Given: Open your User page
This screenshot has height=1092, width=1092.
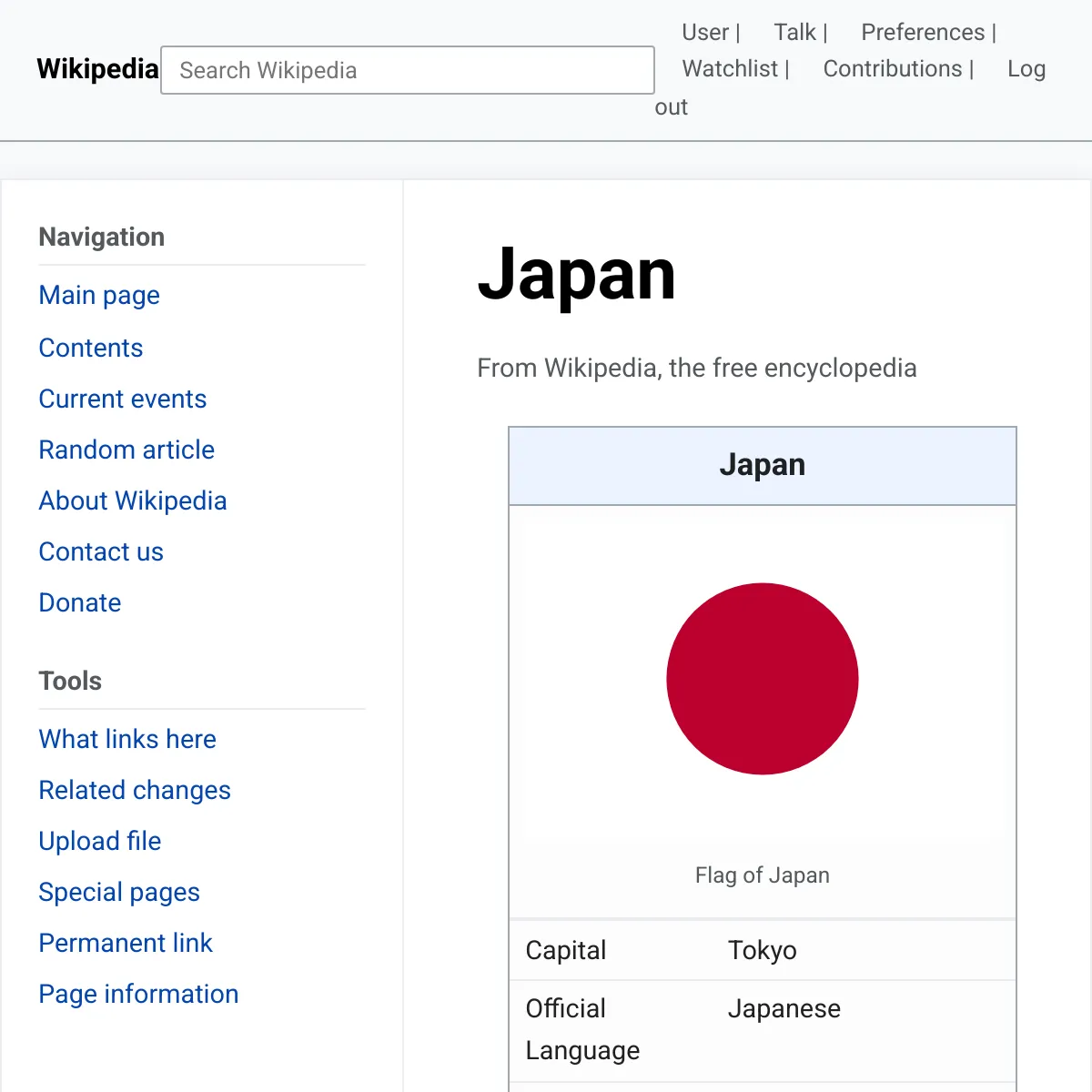Looking at the screenshot, I should pyautogui.click(x=705, y=32).
